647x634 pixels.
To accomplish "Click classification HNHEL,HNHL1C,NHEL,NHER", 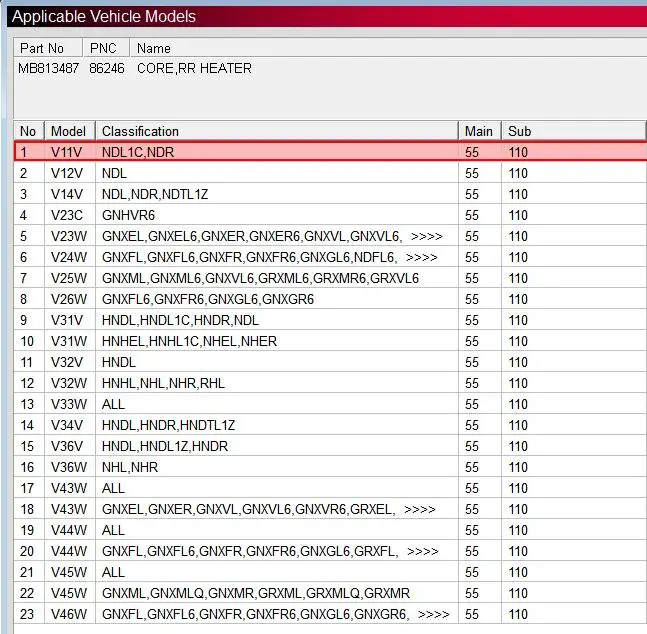I will coord(189,341).
